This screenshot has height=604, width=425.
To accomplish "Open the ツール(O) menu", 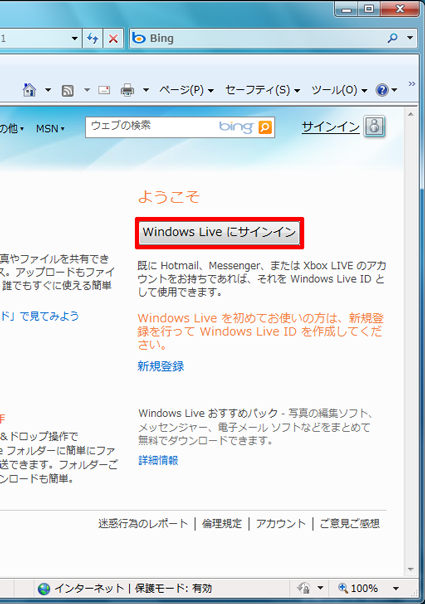I will [339, 90].
